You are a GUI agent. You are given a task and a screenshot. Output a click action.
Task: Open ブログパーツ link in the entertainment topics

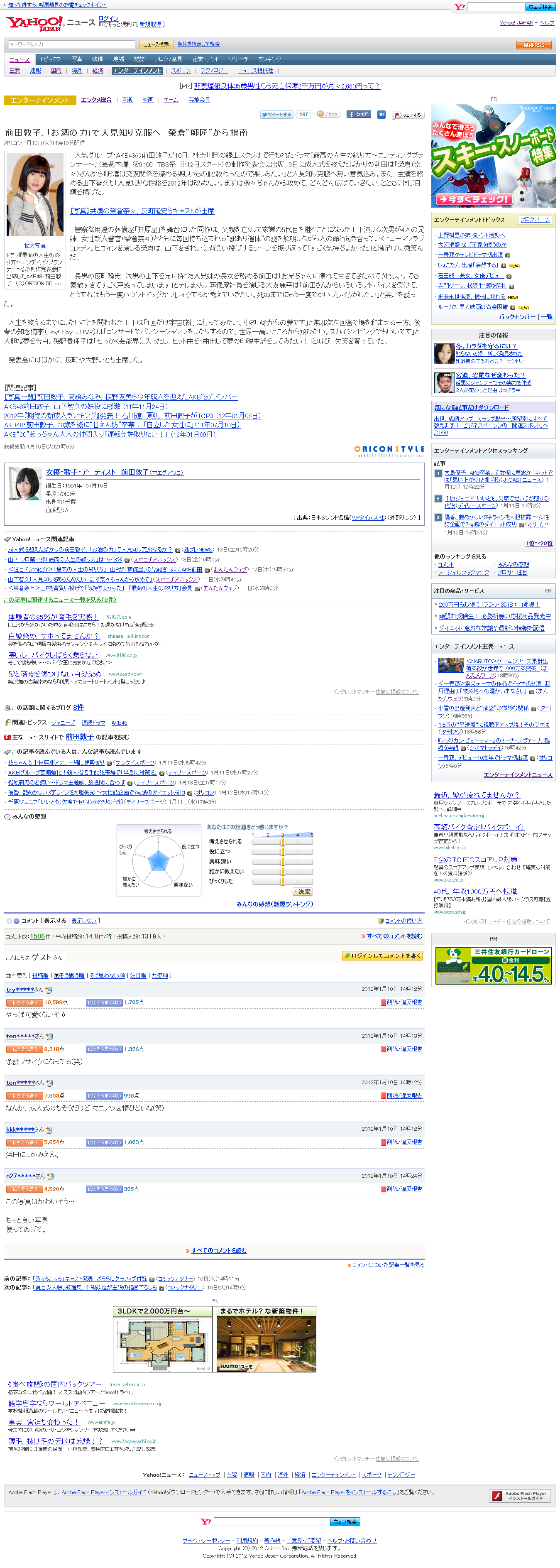(x=535, y=219)
